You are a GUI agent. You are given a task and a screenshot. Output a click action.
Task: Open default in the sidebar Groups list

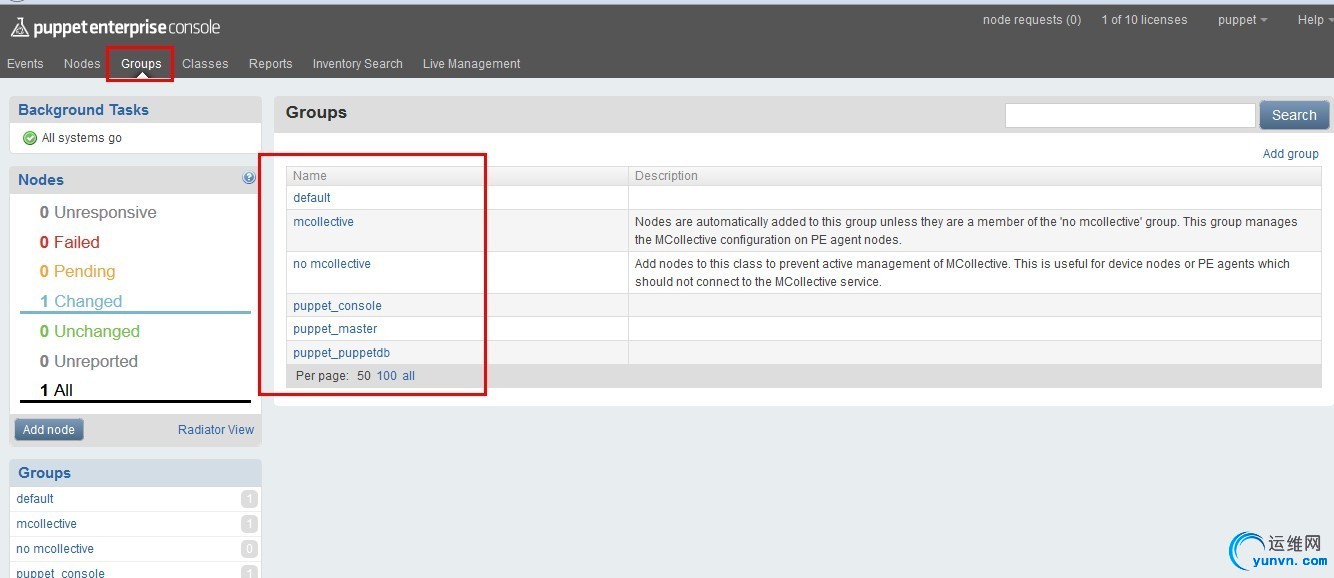35,499
